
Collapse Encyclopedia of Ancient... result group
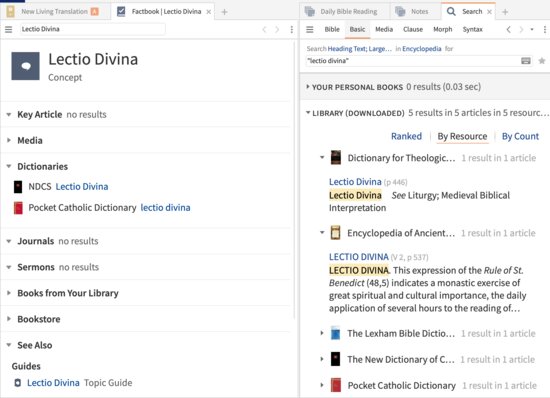pyautogui.click(x=322, y=232)
